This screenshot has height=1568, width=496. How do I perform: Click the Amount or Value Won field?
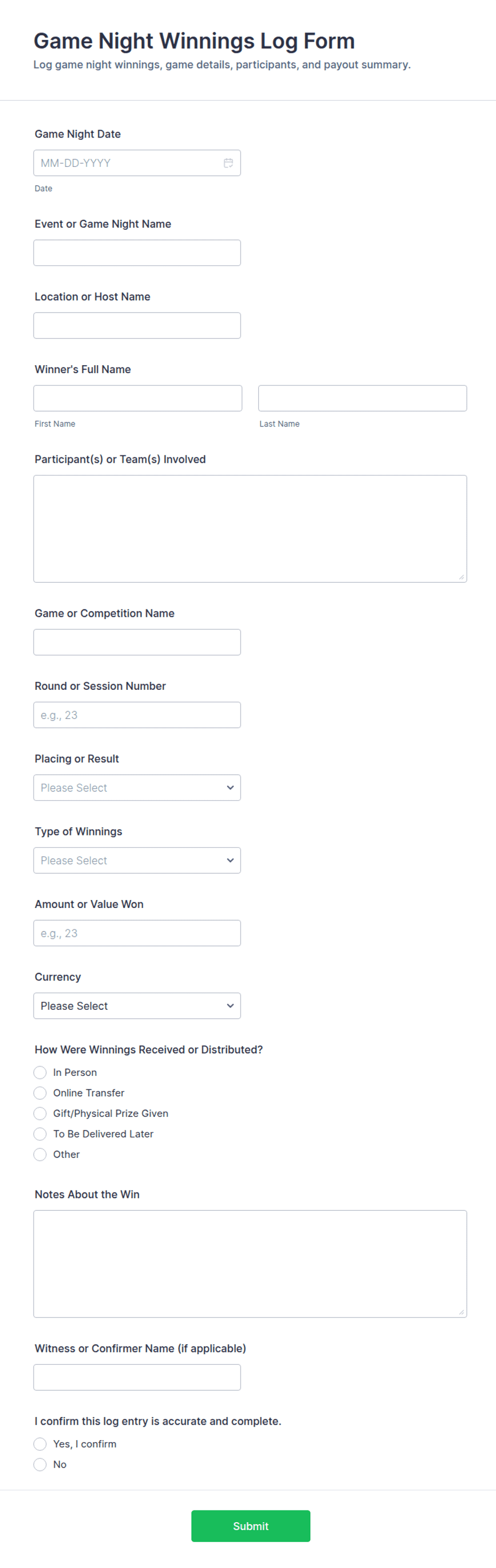click(137, 933)
